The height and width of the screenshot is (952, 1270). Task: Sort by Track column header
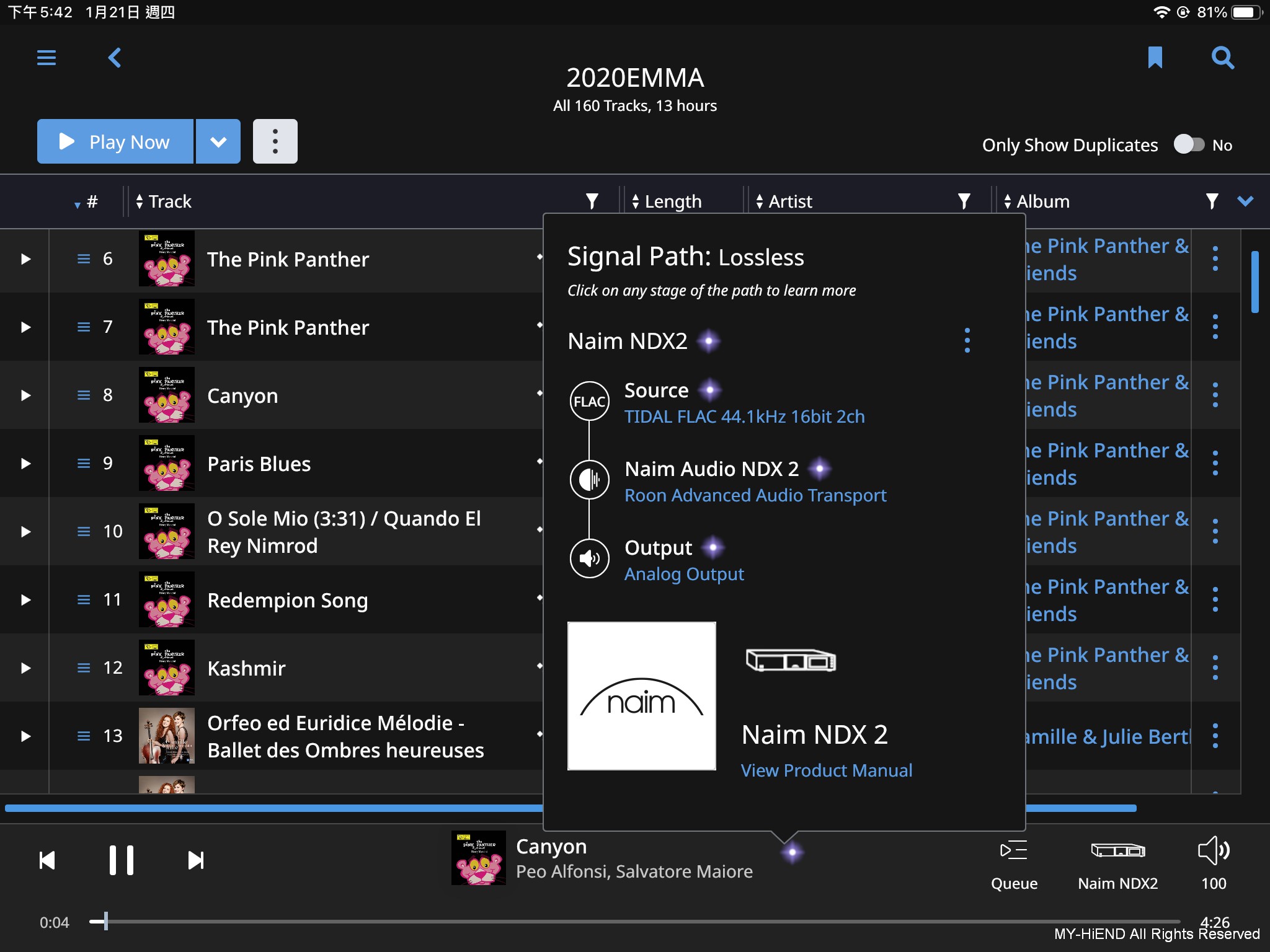164,201
